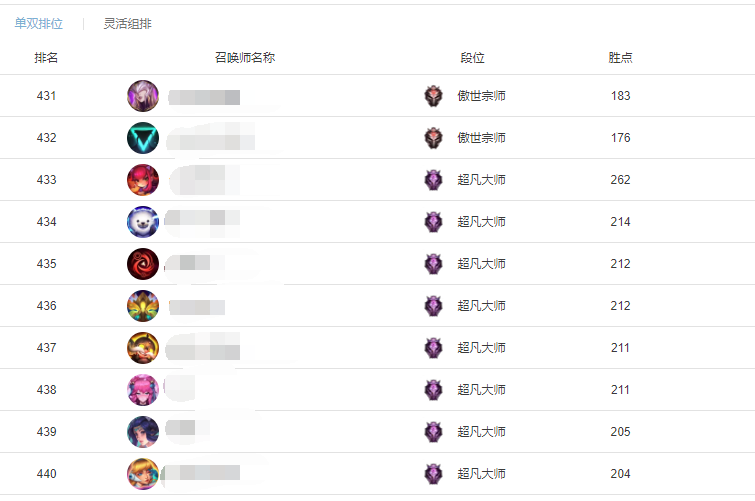
Task: Switch to the 灵活组排 tab
Action: coord(128,24)
